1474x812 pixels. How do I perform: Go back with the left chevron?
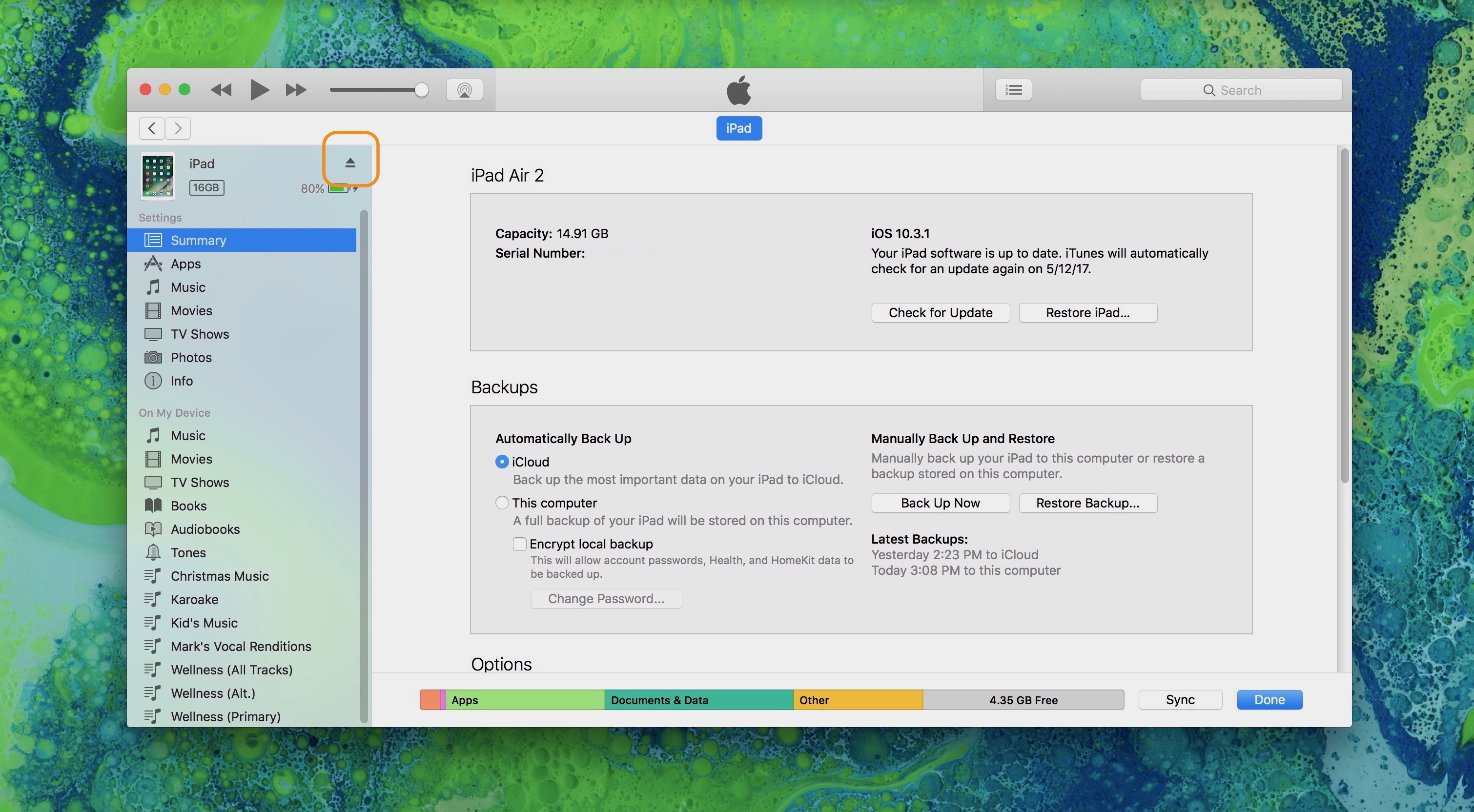152,128
